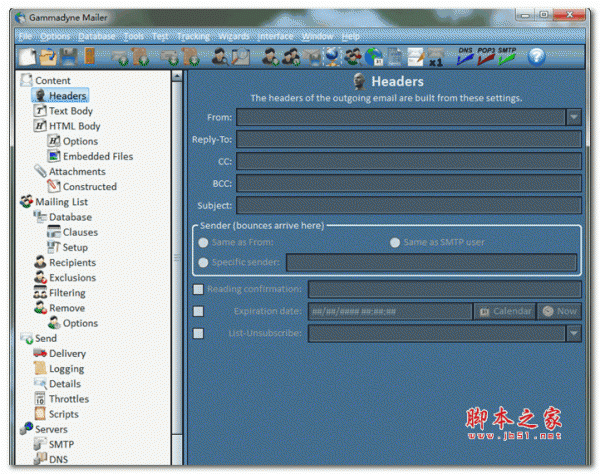600x474 pixels.
Task: Enable the Reading confirmation checkbox
Action: pyautogui.click(x=198, y=289)
